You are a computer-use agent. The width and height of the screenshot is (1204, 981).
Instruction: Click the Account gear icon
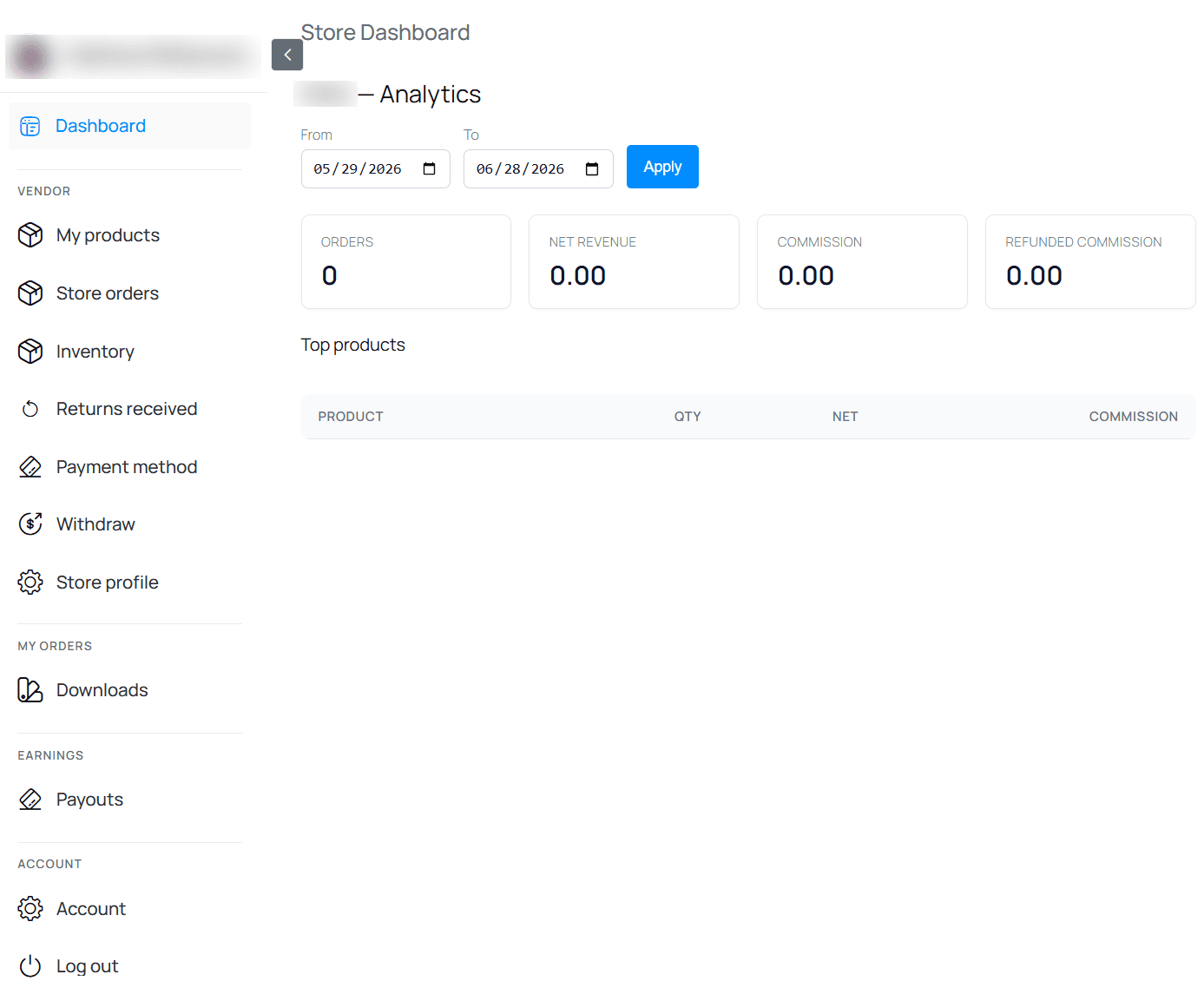pos(30,909)
